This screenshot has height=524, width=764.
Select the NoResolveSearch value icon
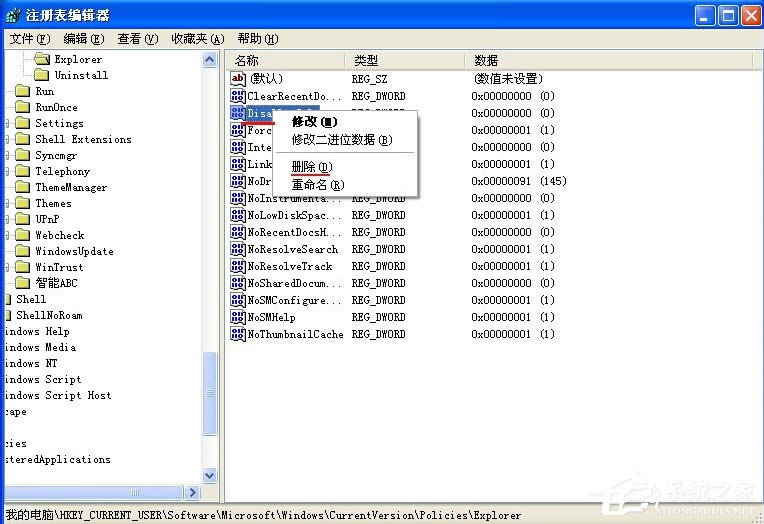tap(238, 249)
